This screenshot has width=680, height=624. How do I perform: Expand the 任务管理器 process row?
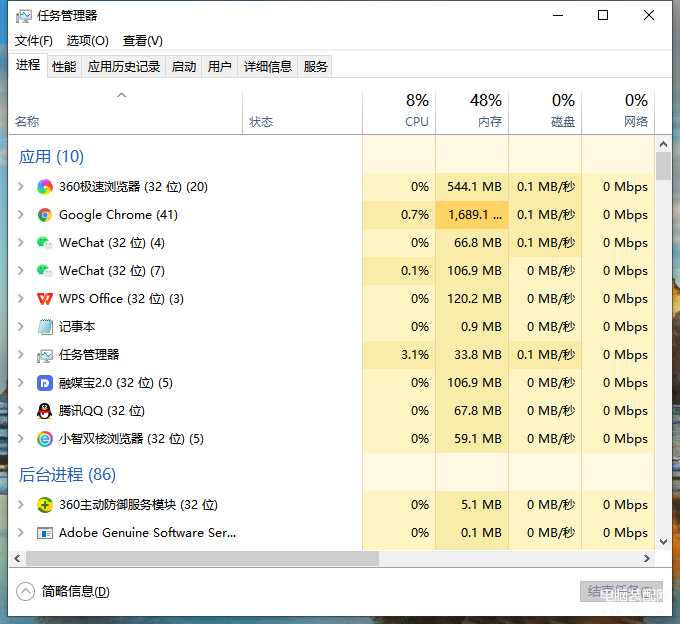click(20, 355)
